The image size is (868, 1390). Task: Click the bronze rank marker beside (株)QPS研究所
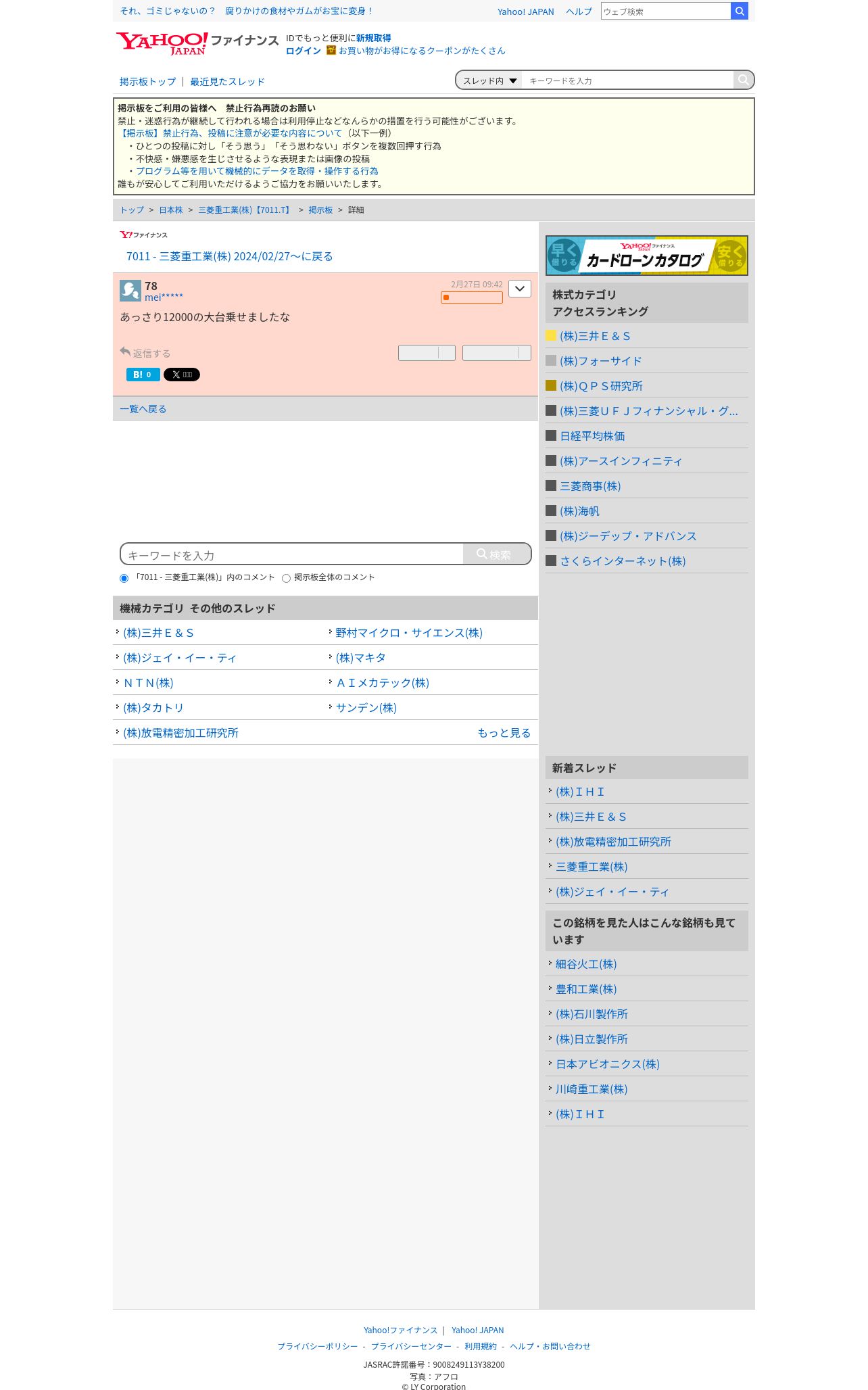tap(551, 385)
